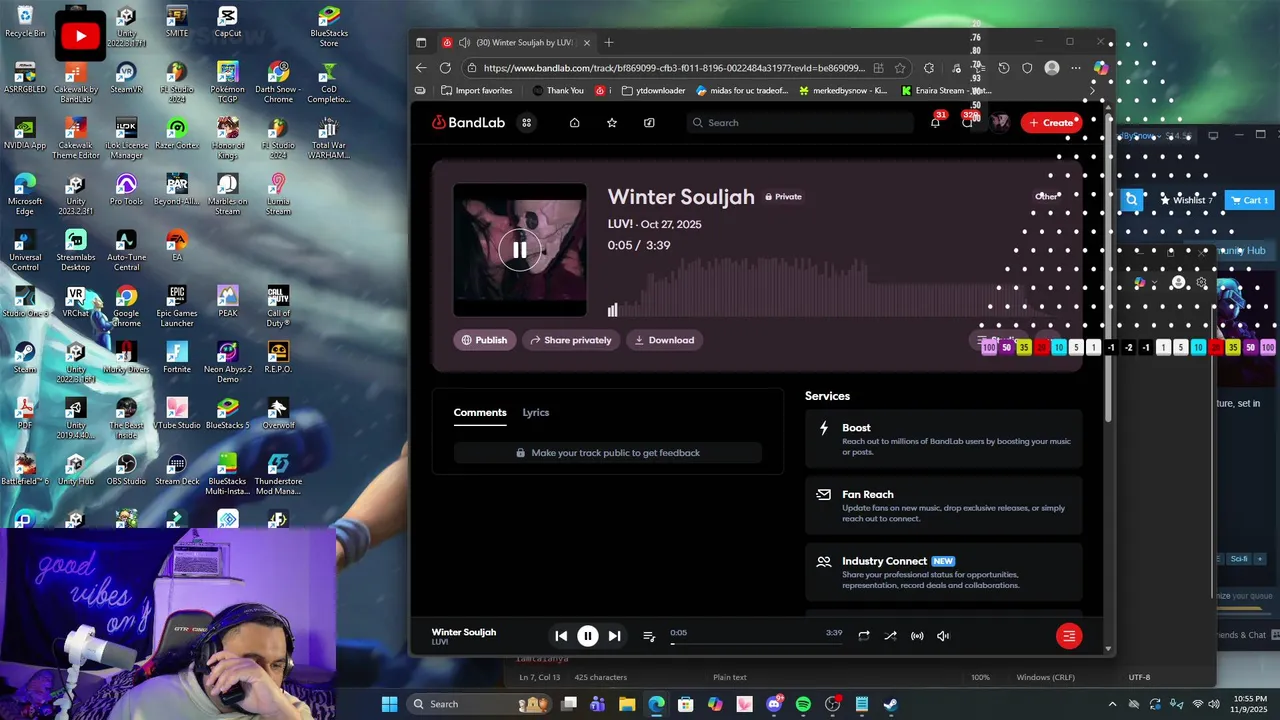Image resolution: width=1280 pixels, height=720 pixels.
Task: Toggle shuffle in player bar
Action: (x=890, y=636)
